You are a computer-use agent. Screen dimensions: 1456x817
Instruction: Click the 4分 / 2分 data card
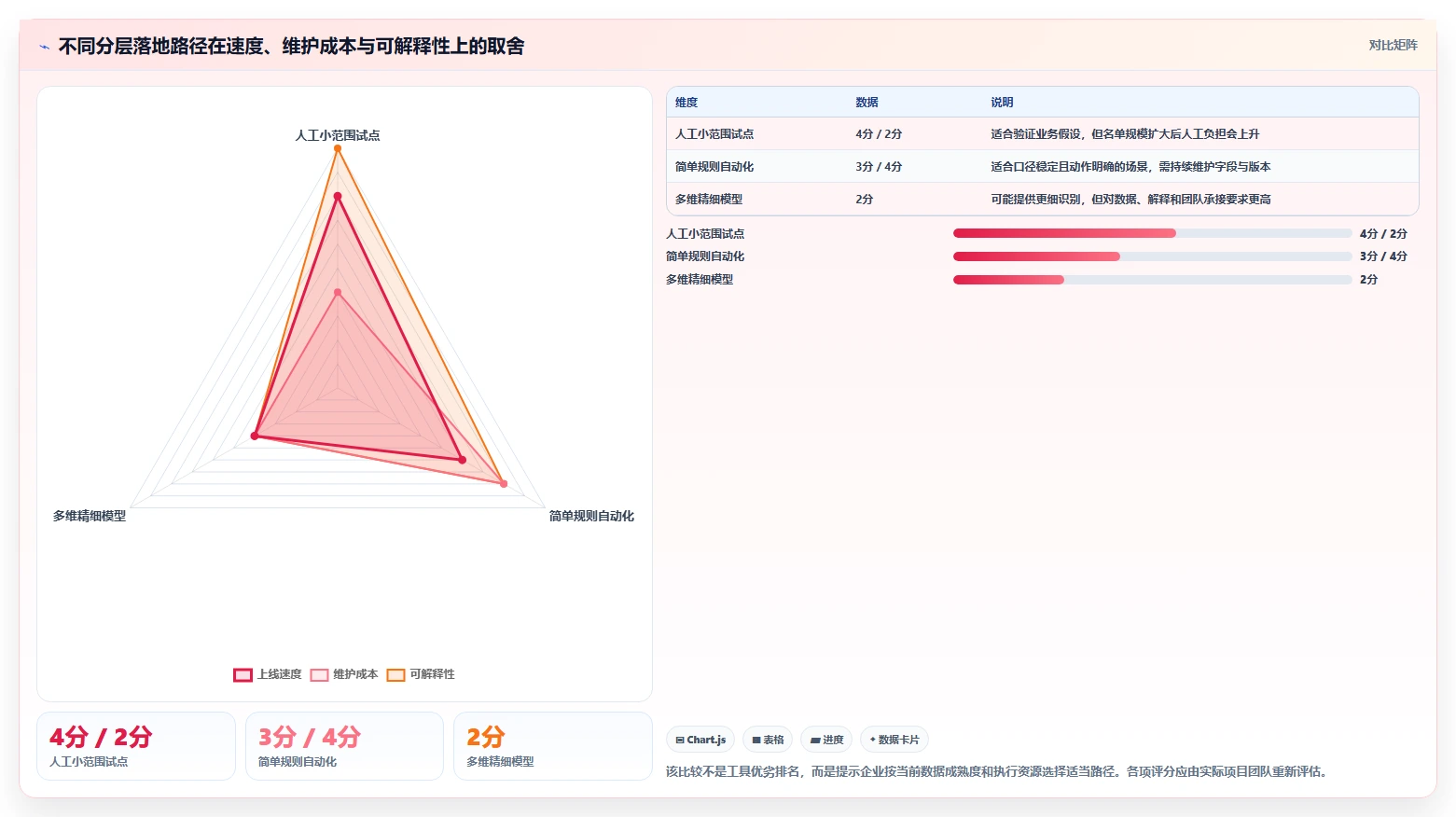(x=136, y=746)
